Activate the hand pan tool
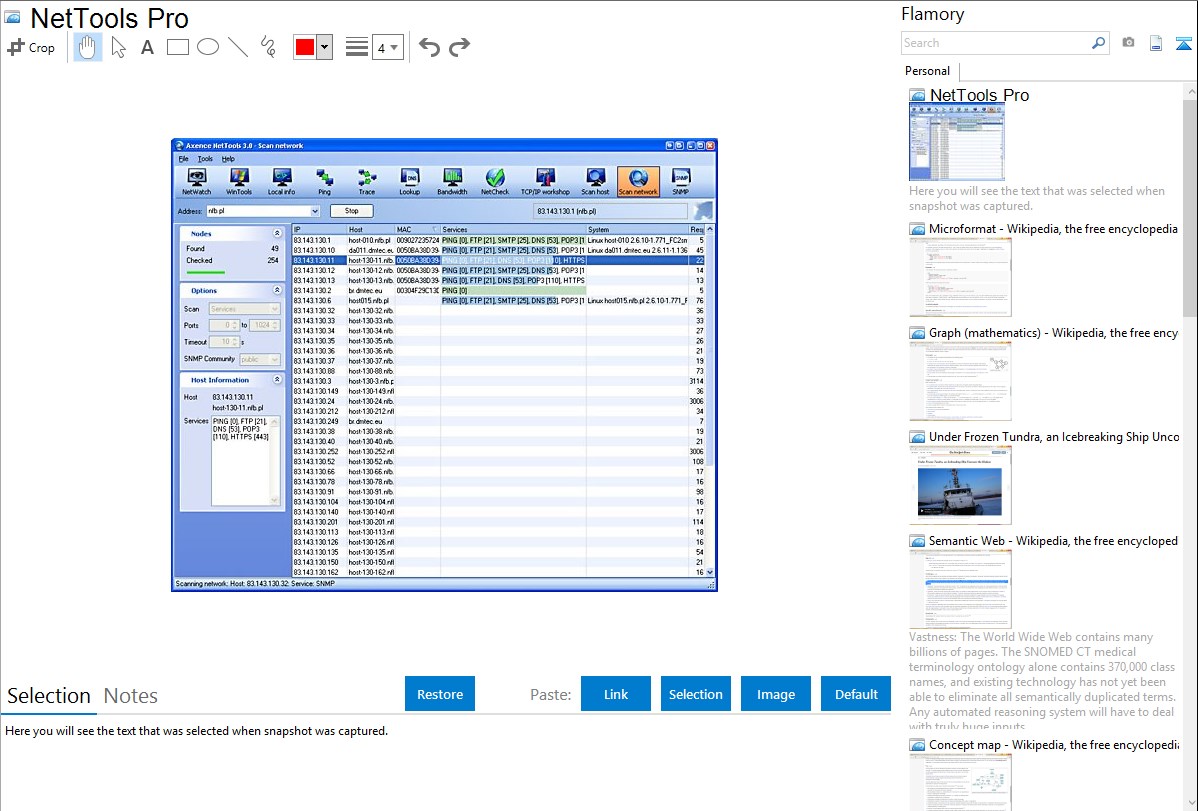Screen dimensions: 1198x811 (x=88, y=47)
